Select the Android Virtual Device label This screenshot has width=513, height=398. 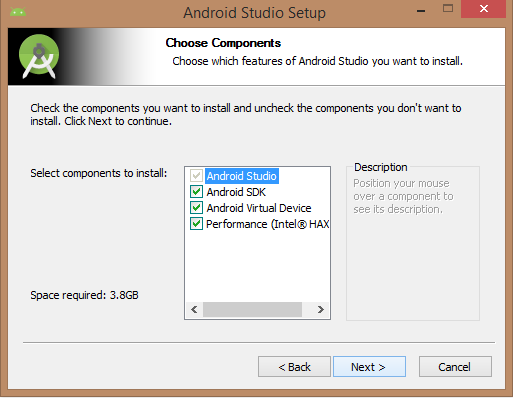click(x=259, y=208)
